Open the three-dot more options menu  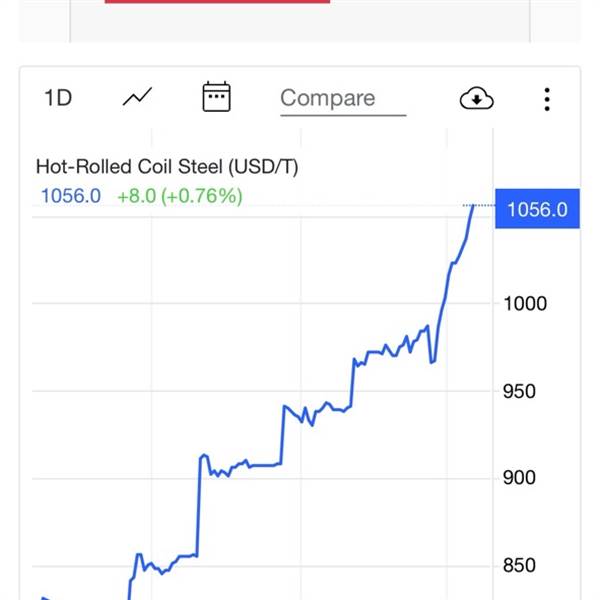(x=547, y=98)
